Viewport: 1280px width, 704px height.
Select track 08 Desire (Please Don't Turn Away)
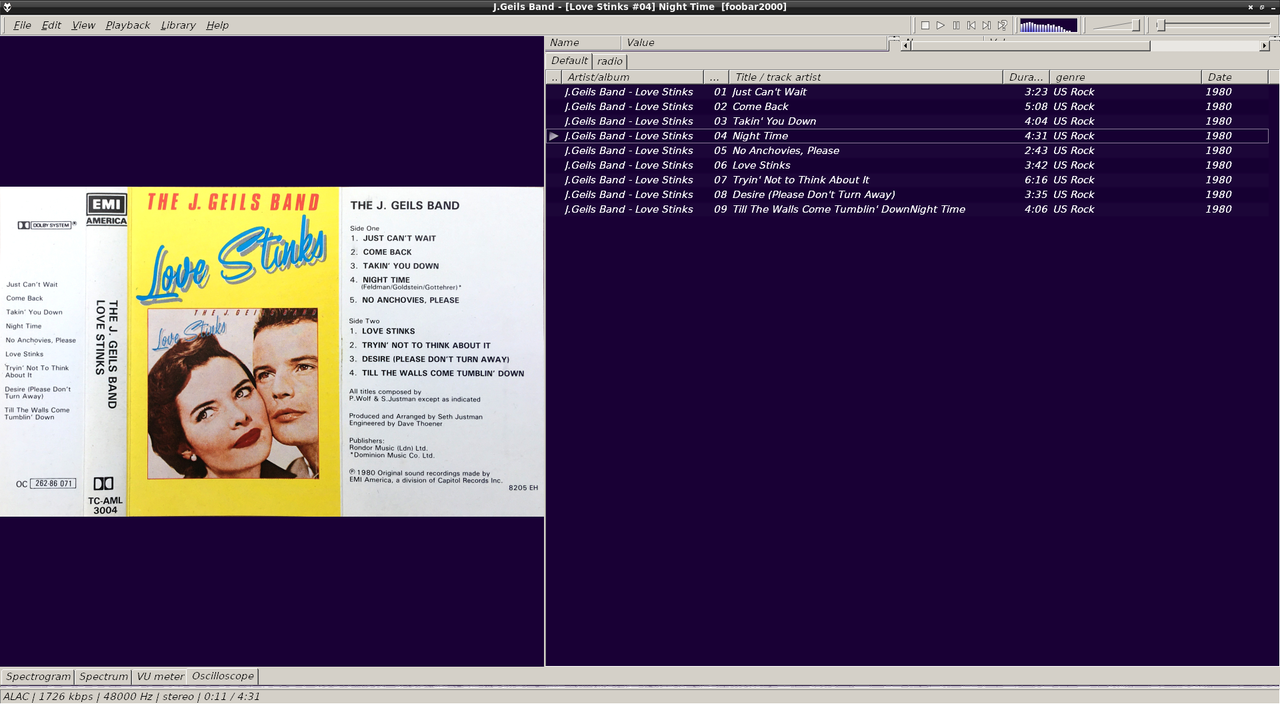907,194
